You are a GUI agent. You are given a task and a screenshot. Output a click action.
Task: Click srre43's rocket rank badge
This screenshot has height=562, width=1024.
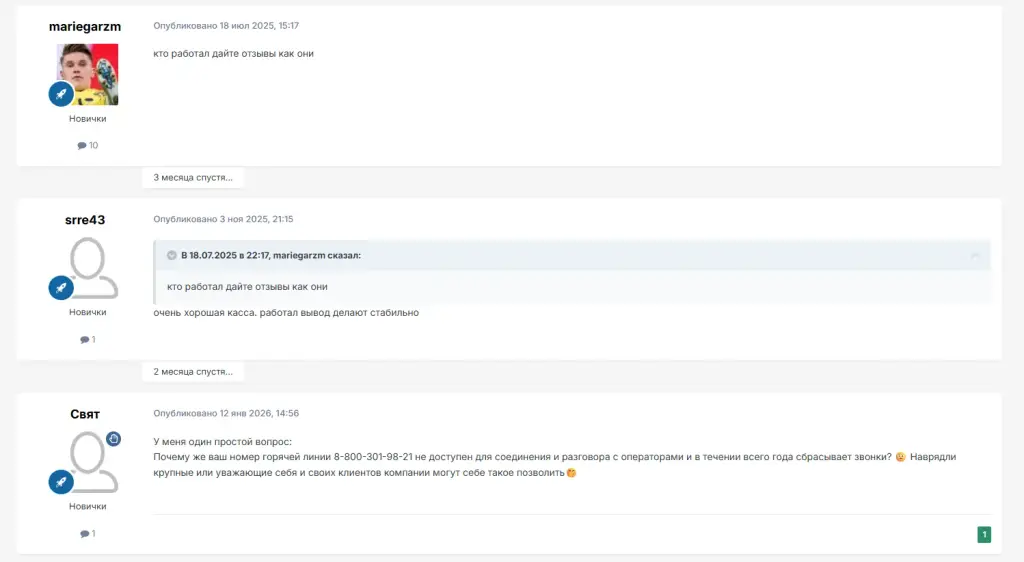[61, 288]
